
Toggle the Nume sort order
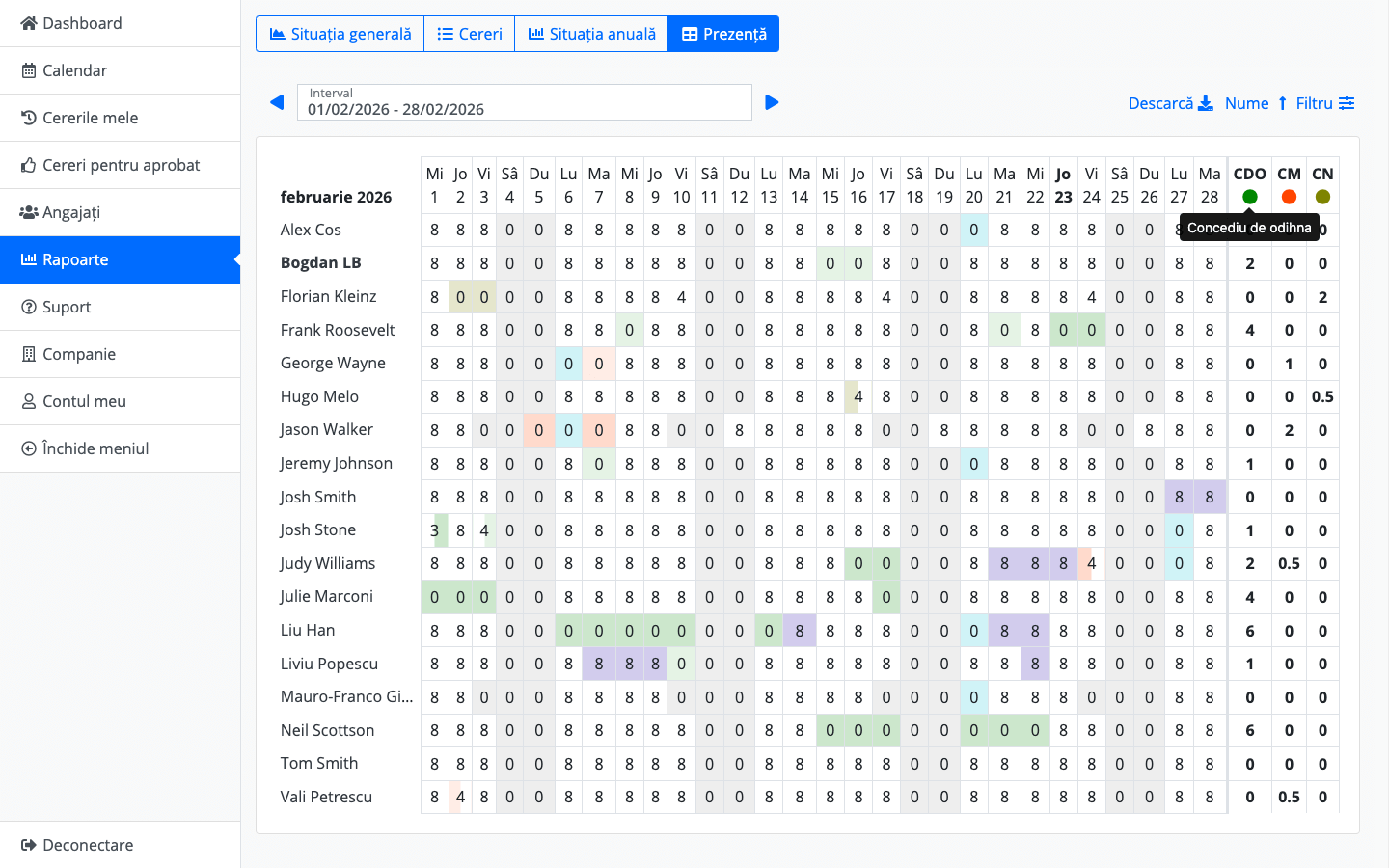coord(1255,103)
